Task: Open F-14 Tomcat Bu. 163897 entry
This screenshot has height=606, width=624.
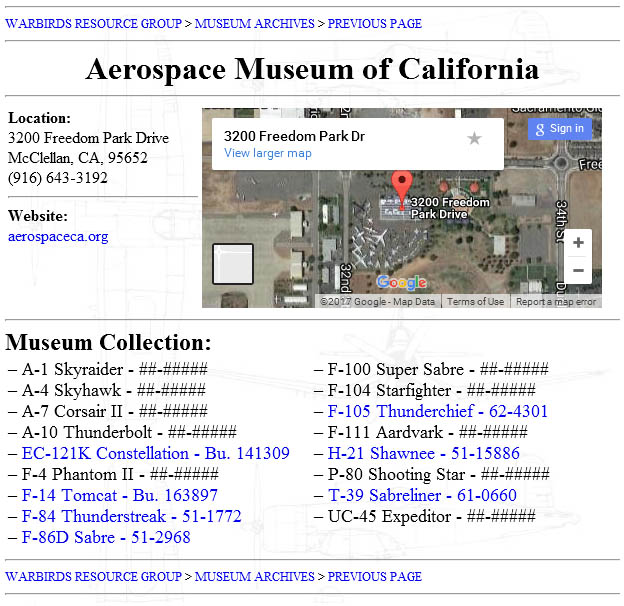Action: (119, 495)
